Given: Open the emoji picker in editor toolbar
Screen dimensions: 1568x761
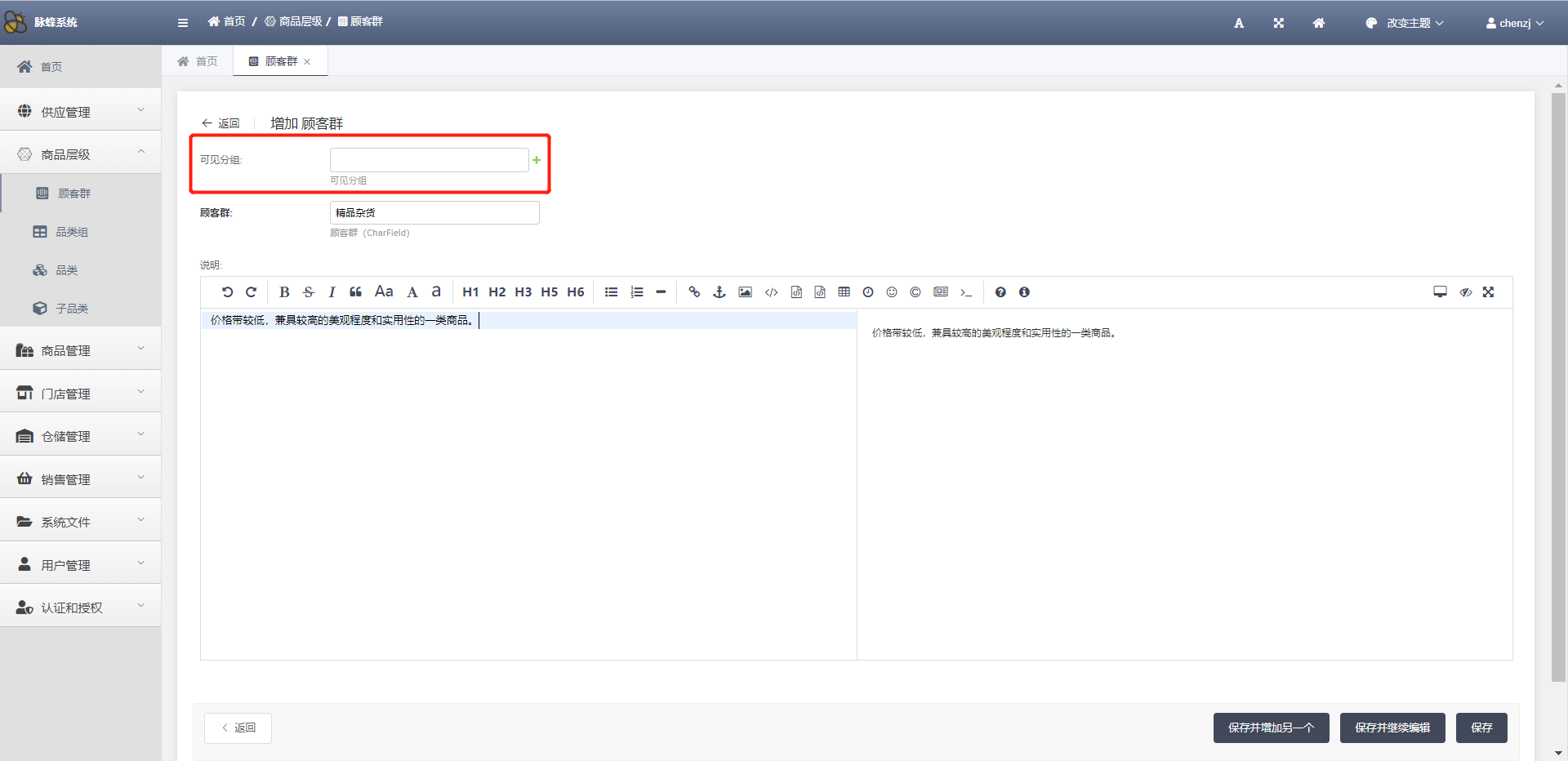Looking at the screenshot, I should point(892,292).
